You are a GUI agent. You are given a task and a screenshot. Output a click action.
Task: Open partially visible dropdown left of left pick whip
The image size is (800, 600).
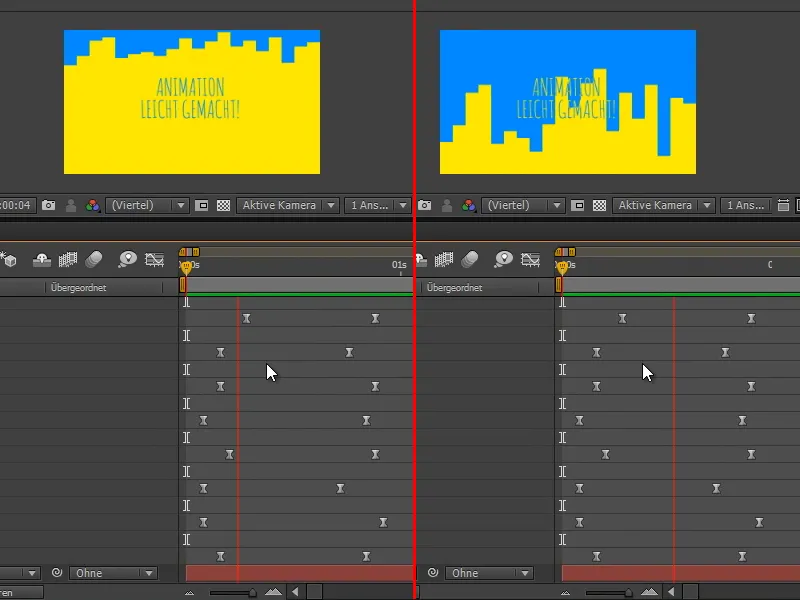(x=19, y=573)
